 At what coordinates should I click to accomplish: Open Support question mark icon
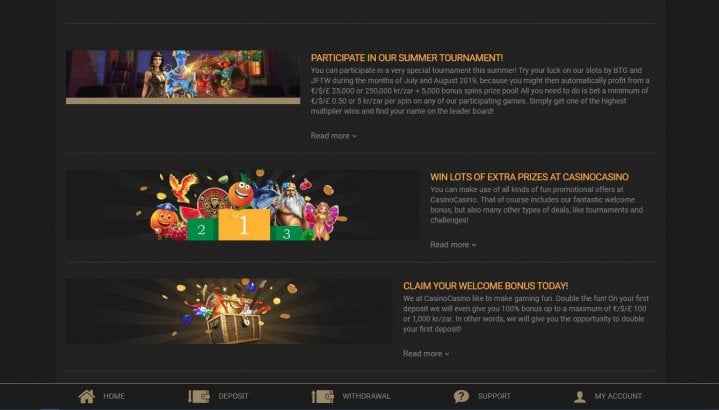coord(461,396)
